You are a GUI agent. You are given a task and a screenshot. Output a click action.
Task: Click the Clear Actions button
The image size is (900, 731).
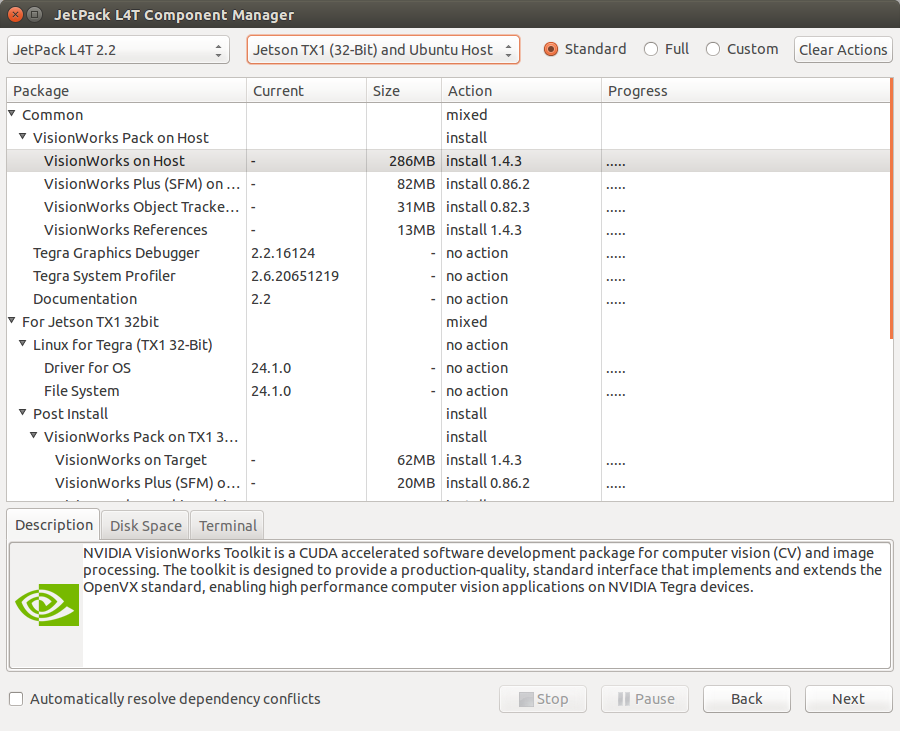point(843,50)
